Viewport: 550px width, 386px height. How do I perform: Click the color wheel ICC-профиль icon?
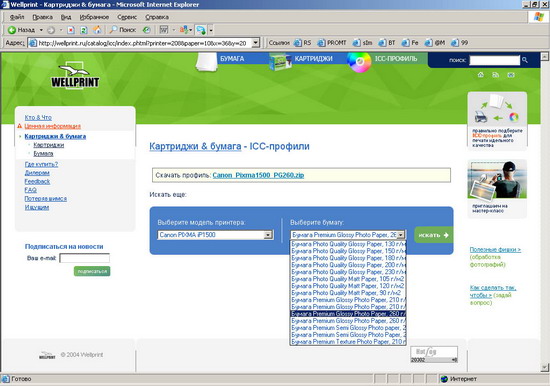[359, 62]
